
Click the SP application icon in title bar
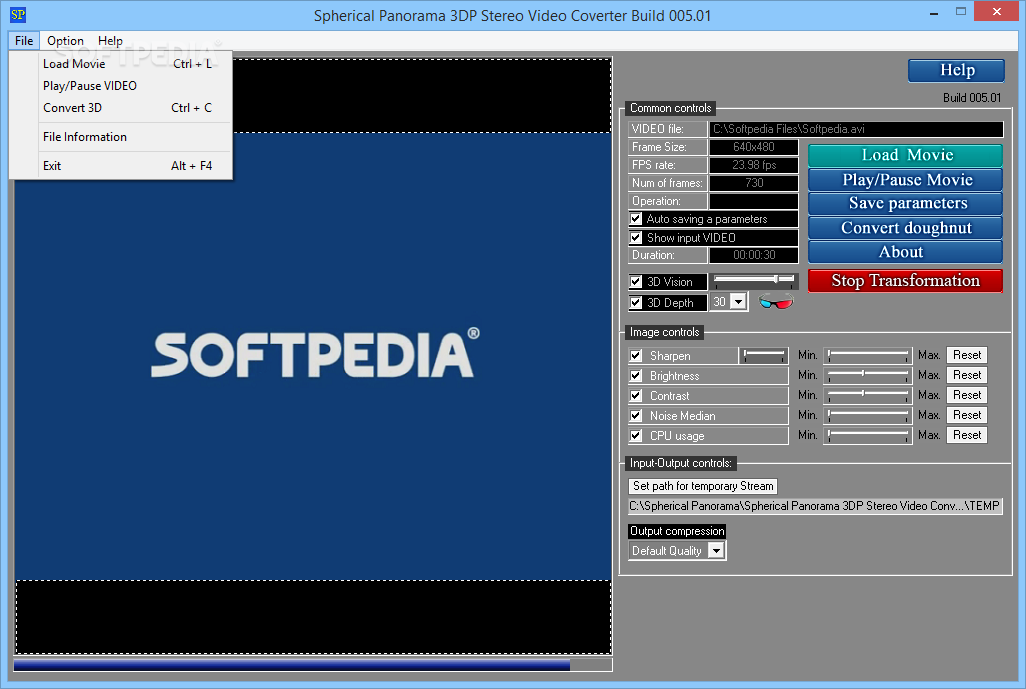point(18,14)
